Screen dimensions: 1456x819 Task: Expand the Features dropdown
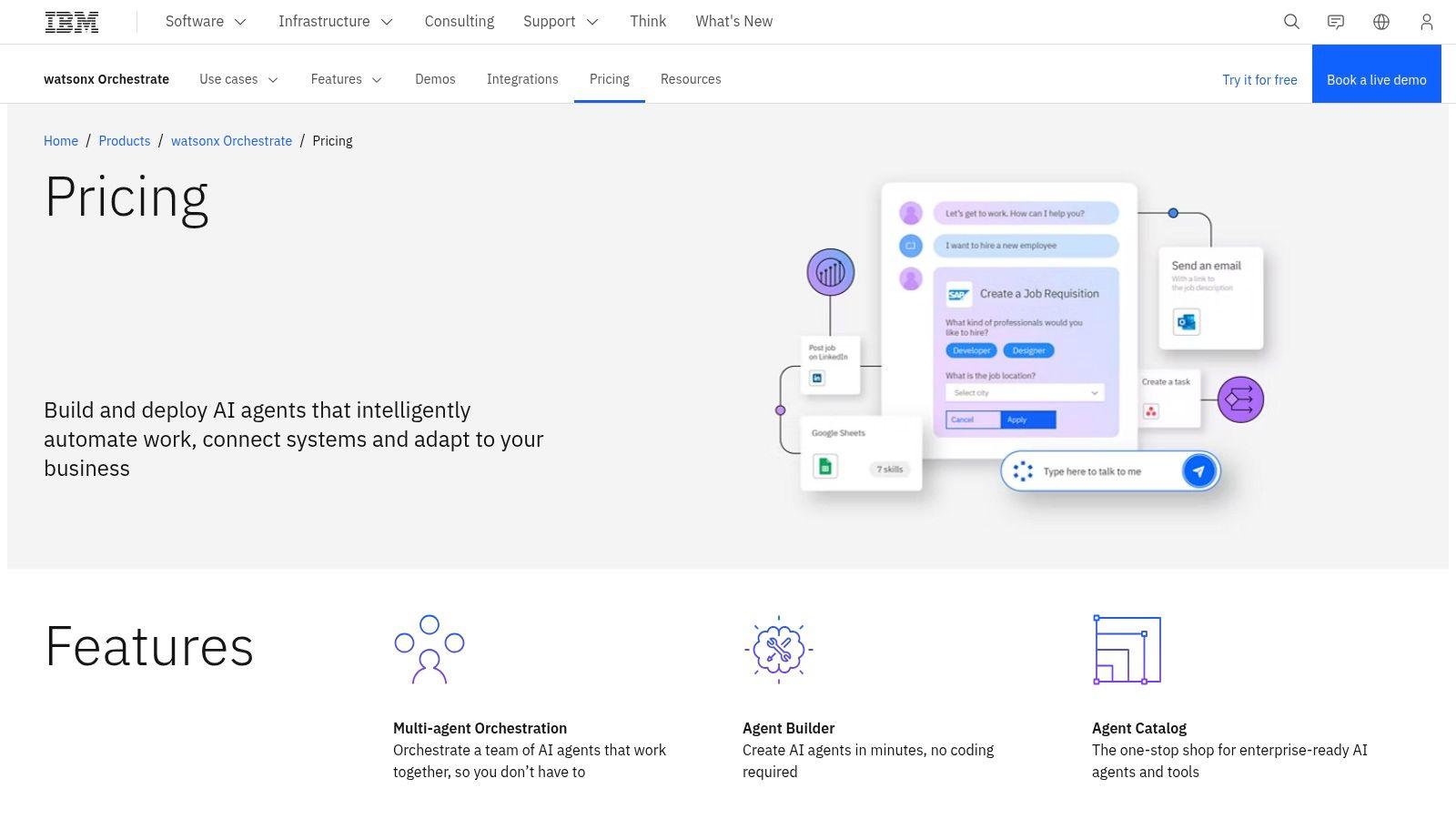tap(347, 79)
